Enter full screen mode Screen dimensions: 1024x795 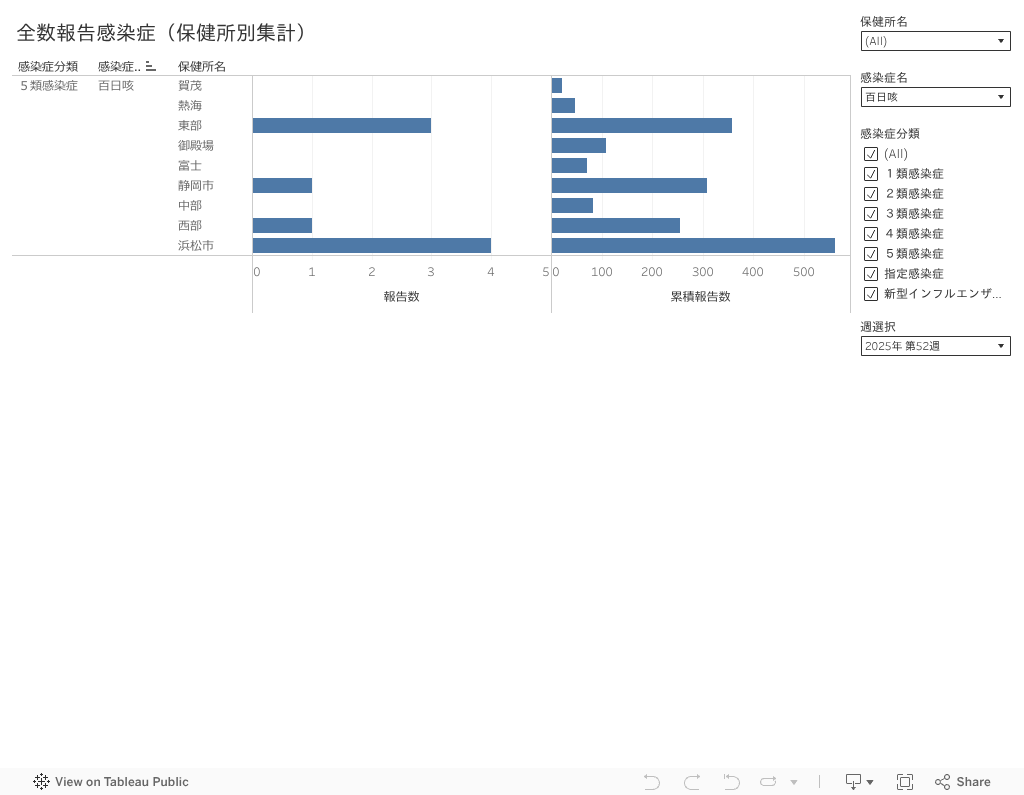tap(904, 782)
